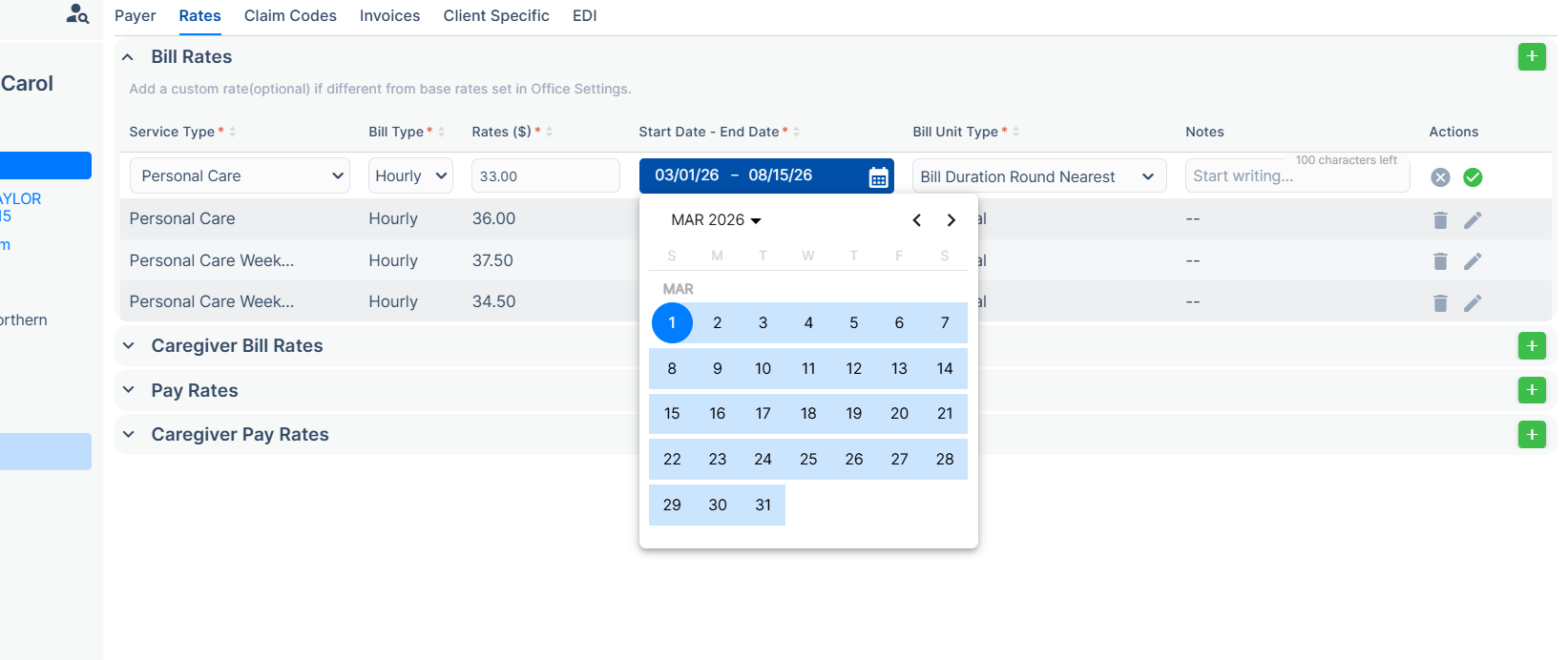
Task: Go to the Invoices tab
Action: (389, 15)
